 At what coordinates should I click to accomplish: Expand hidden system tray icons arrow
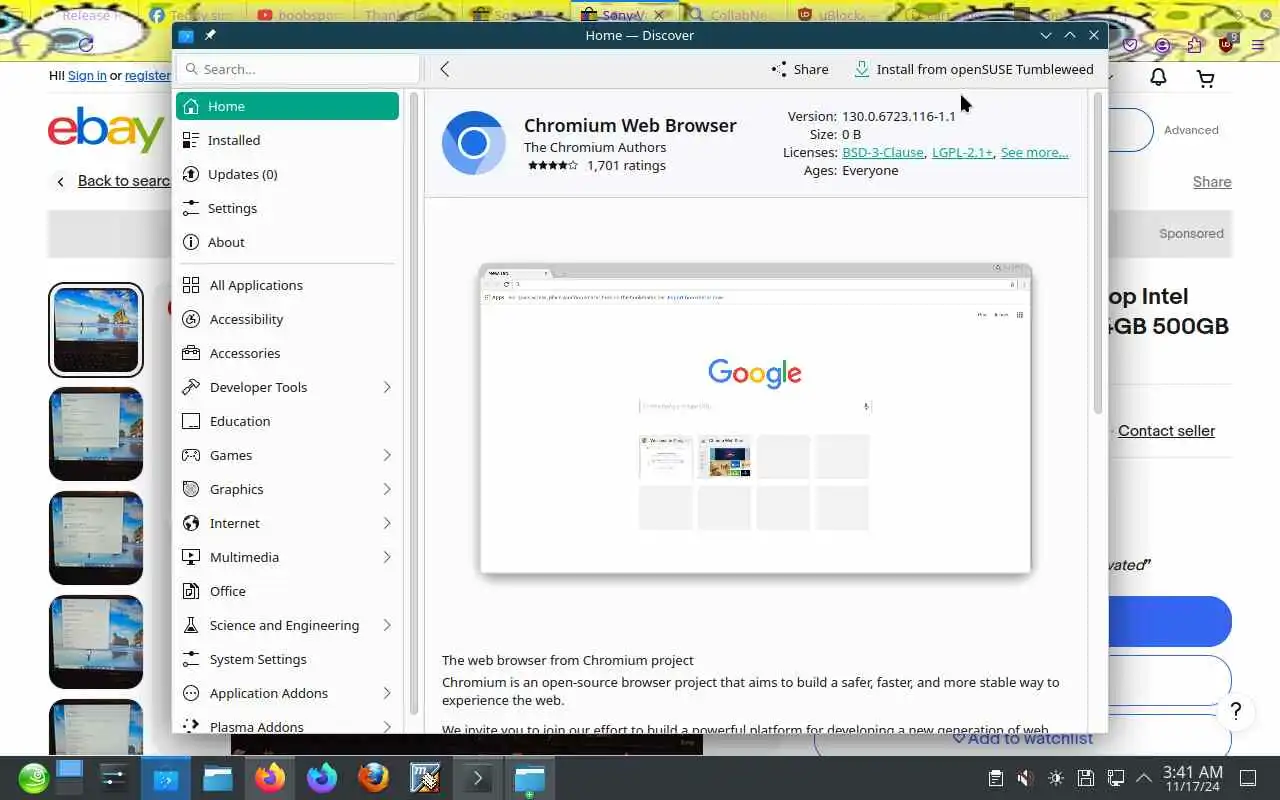point(1144,778)
